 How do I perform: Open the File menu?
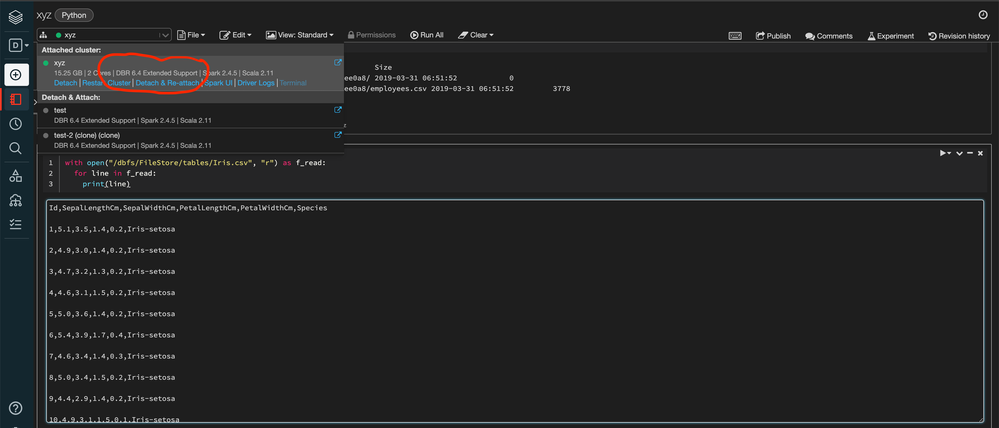click(193, 35)
